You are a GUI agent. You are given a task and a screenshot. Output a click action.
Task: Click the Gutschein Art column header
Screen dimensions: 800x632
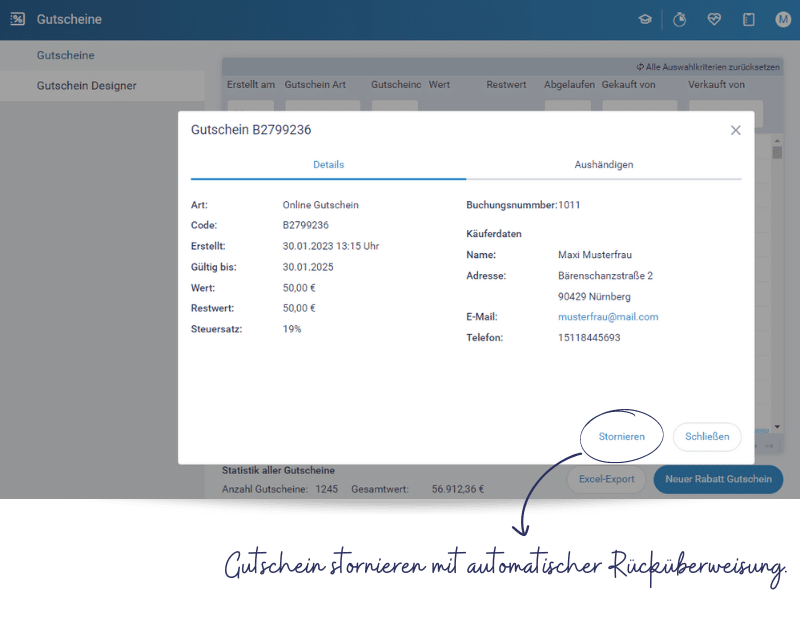pyautogui.click(x=315, y=85)
